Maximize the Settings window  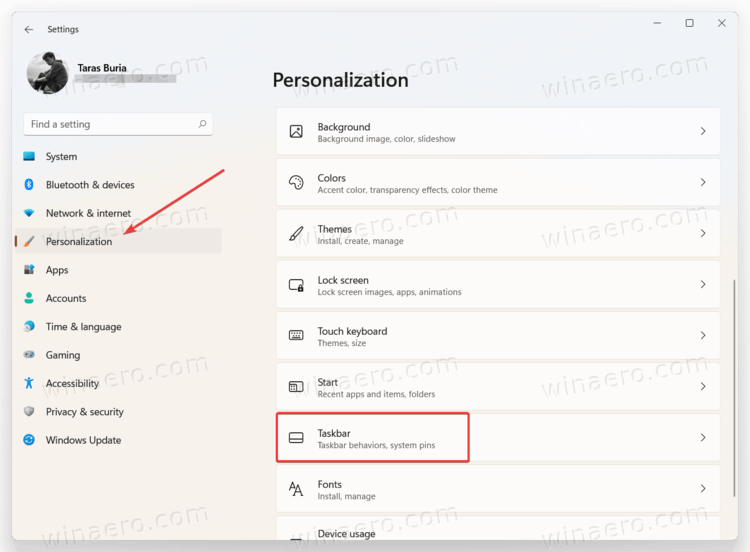[x=689, y=23]
